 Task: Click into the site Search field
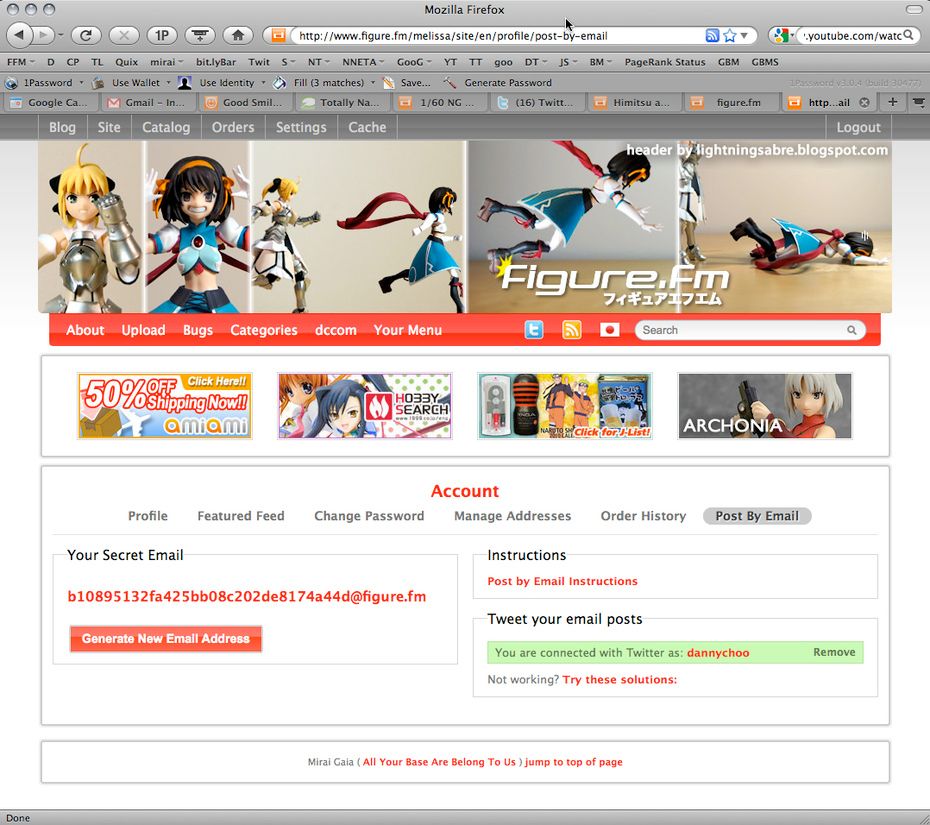pos(740,330)
